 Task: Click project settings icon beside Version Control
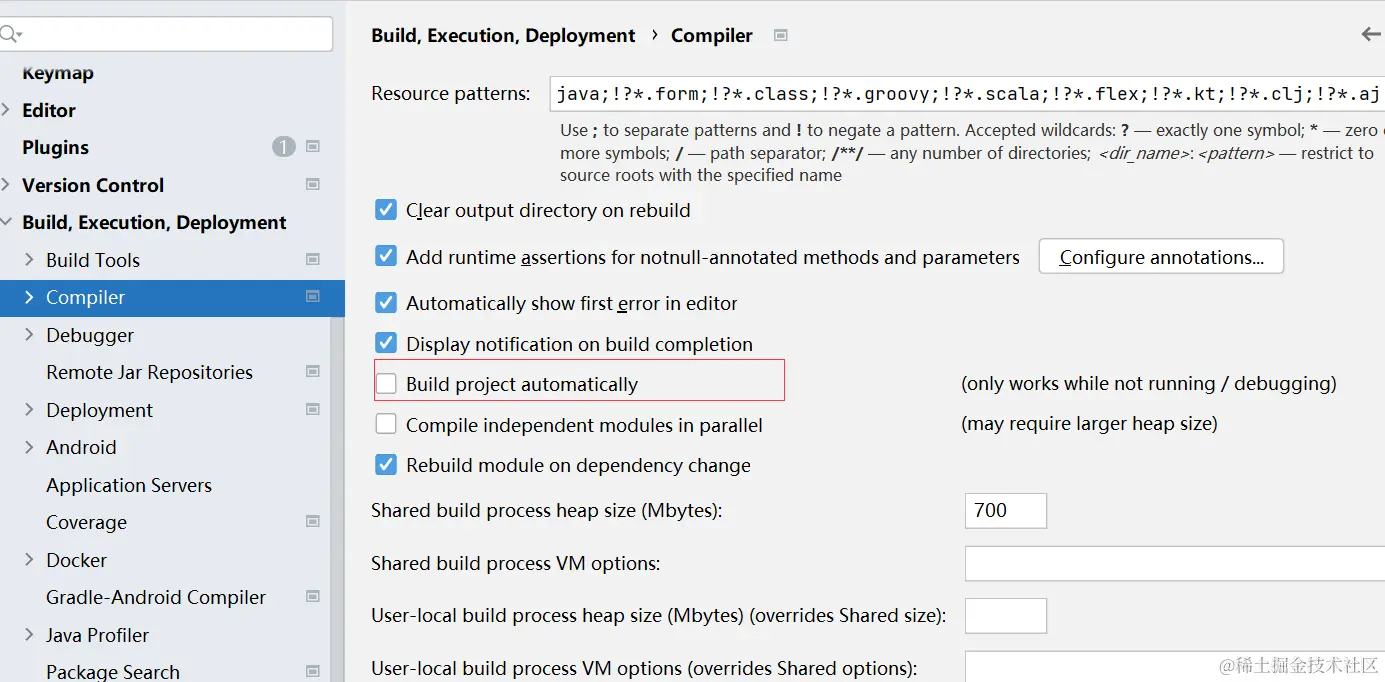pyautogui.click(x=313, y=185)
